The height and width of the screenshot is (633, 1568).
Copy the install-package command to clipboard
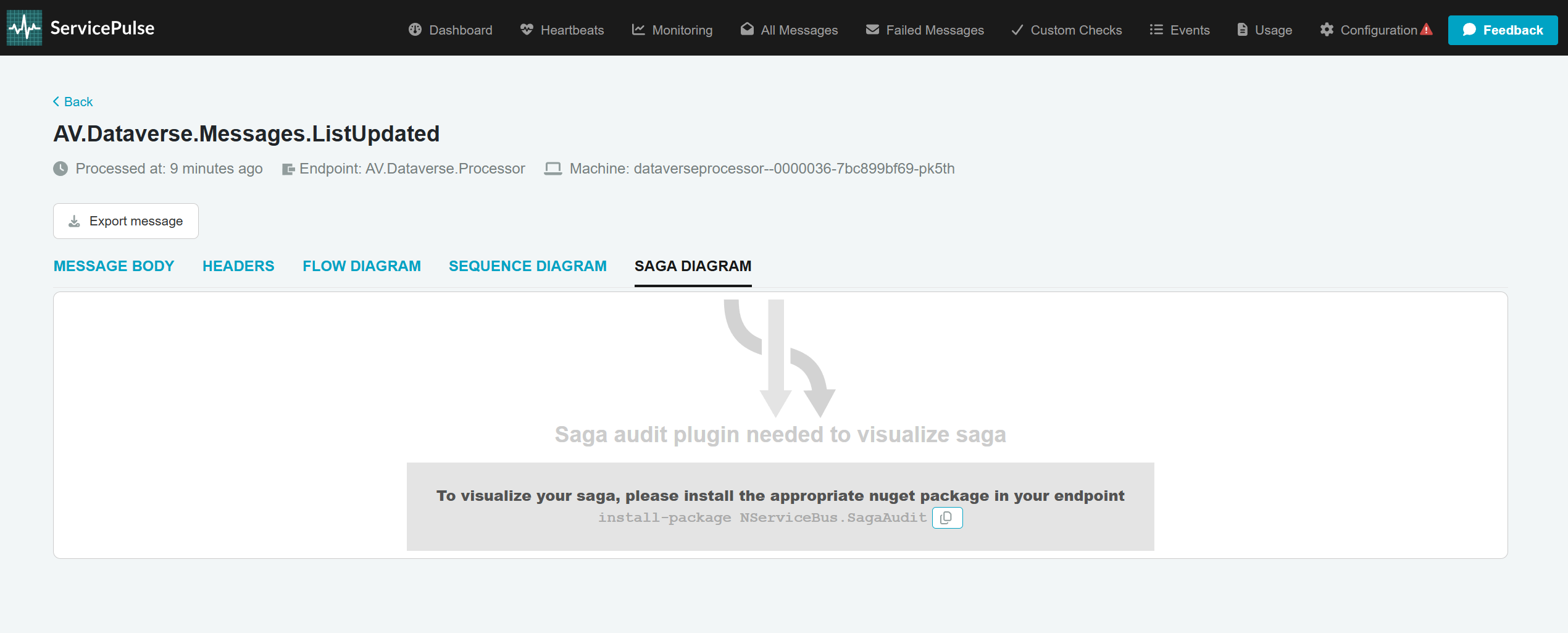click(x=946, y=518)
